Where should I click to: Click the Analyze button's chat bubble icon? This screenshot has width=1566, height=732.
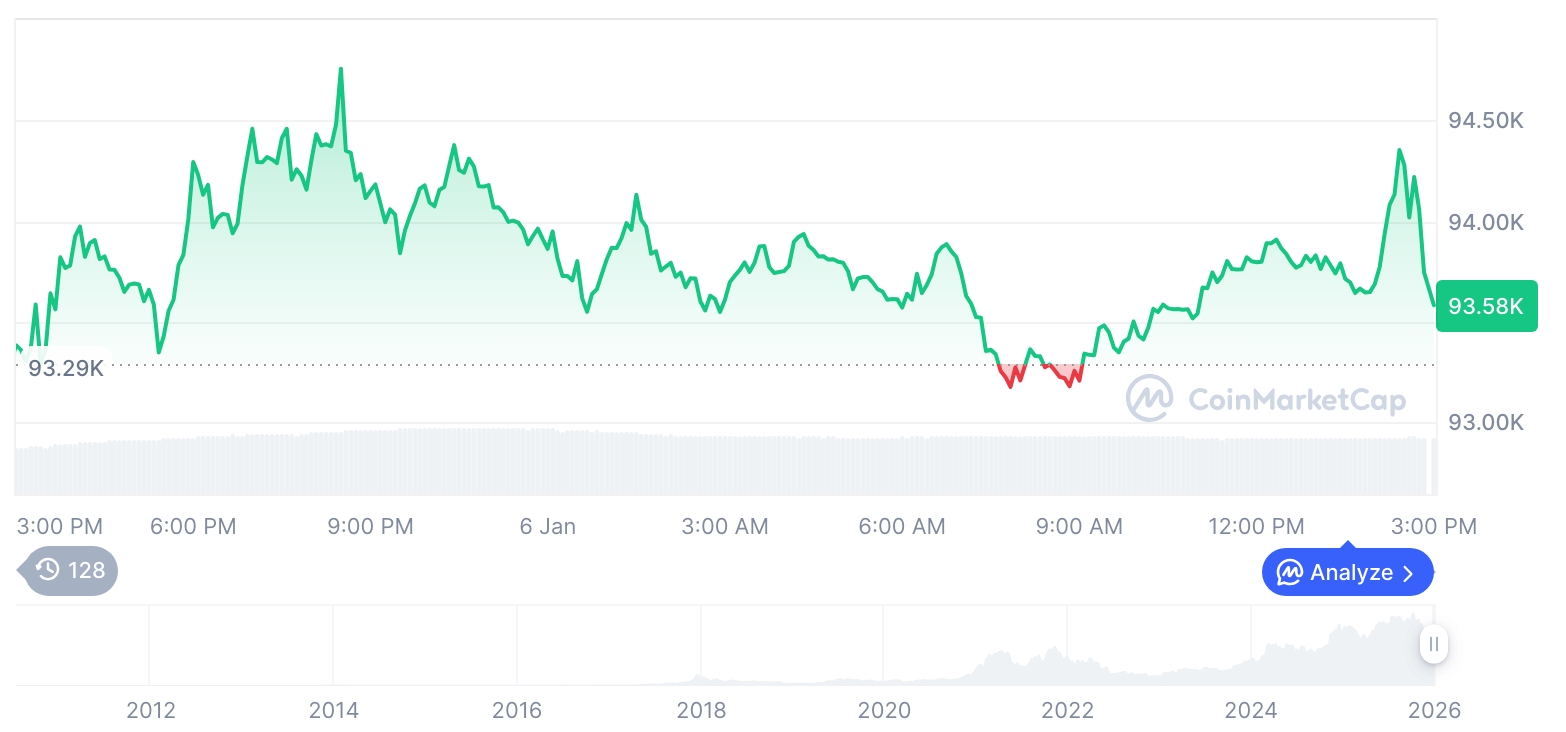pos(1290,573)
